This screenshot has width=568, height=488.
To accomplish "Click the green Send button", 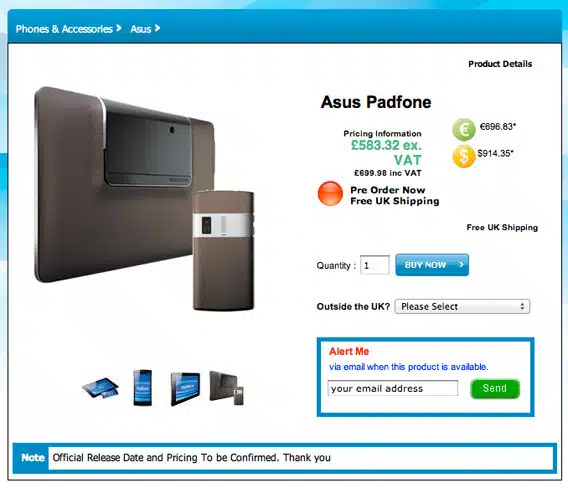I will (x=495, y=389).
